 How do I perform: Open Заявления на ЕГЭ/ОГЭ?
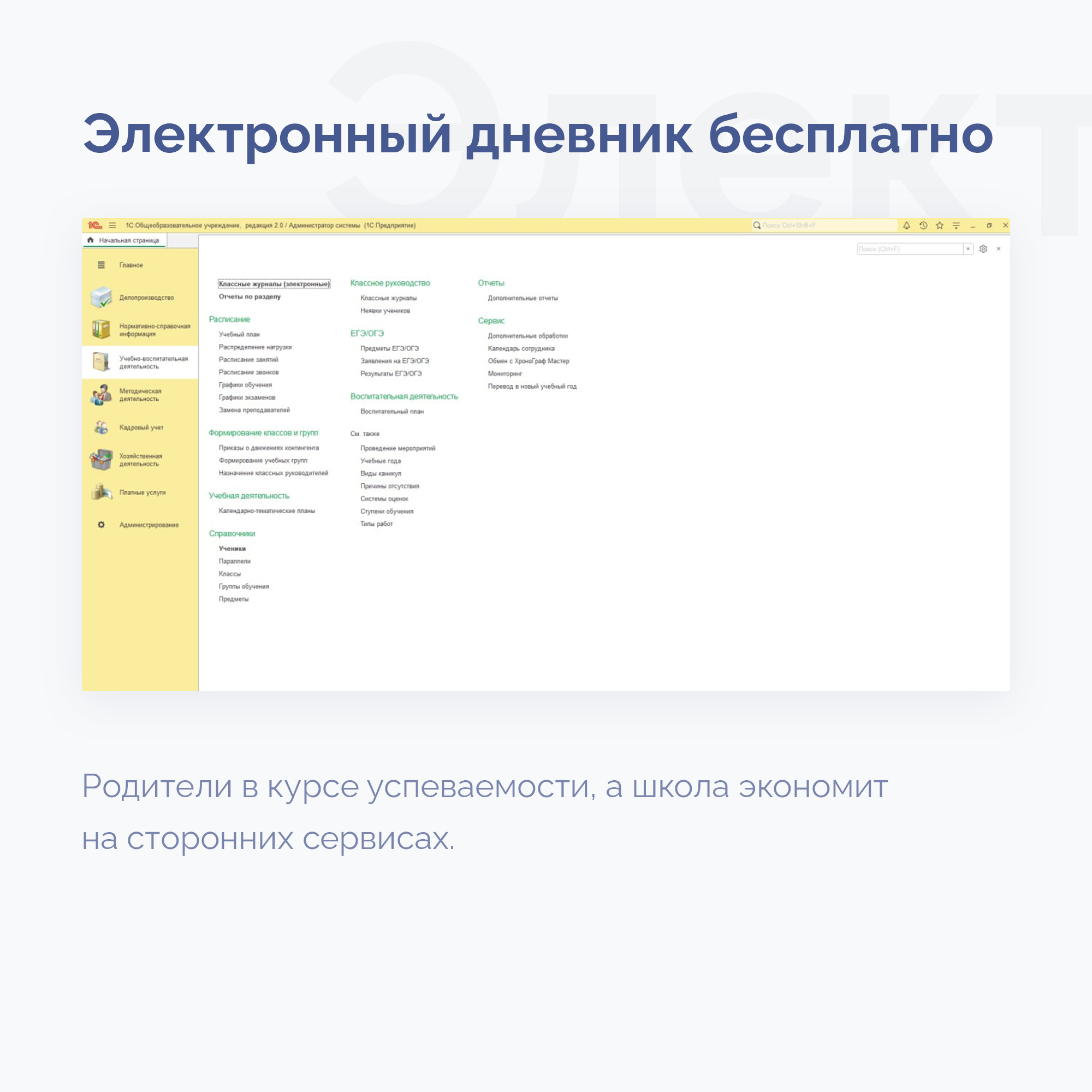[x=395, y=360]
